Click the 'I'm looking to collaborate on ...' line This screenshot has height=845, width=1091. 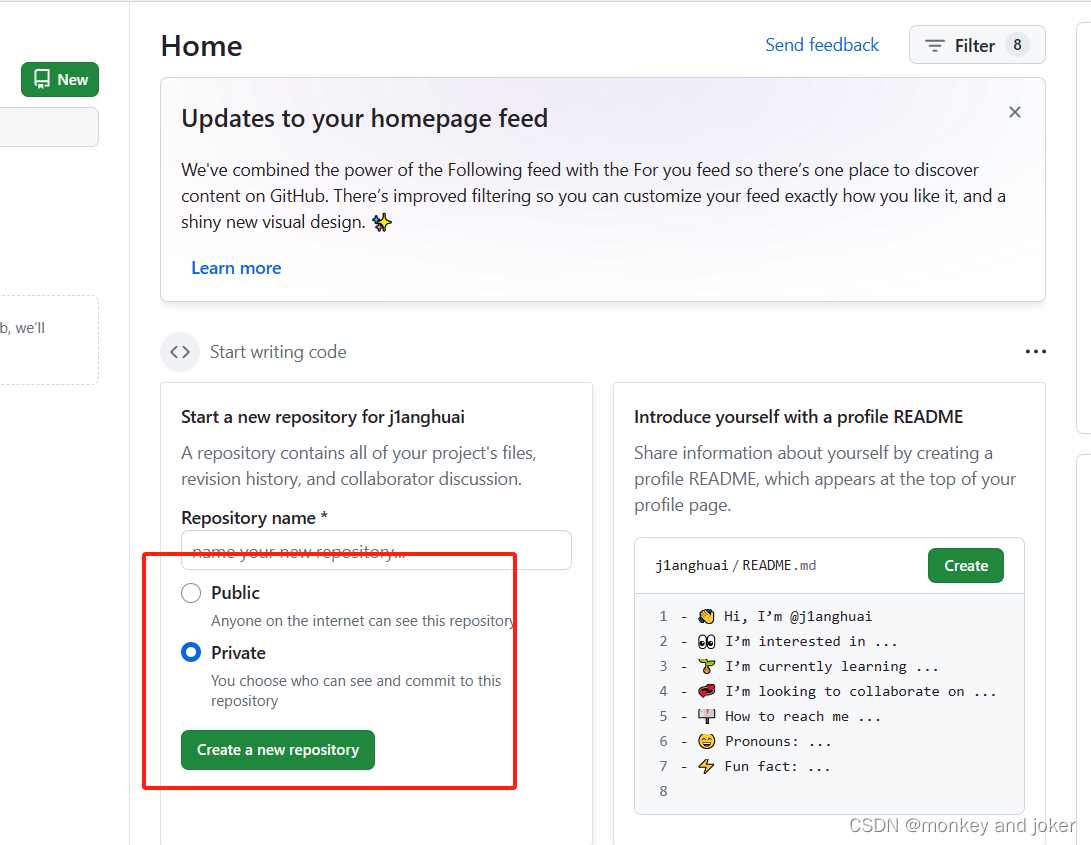861,691
